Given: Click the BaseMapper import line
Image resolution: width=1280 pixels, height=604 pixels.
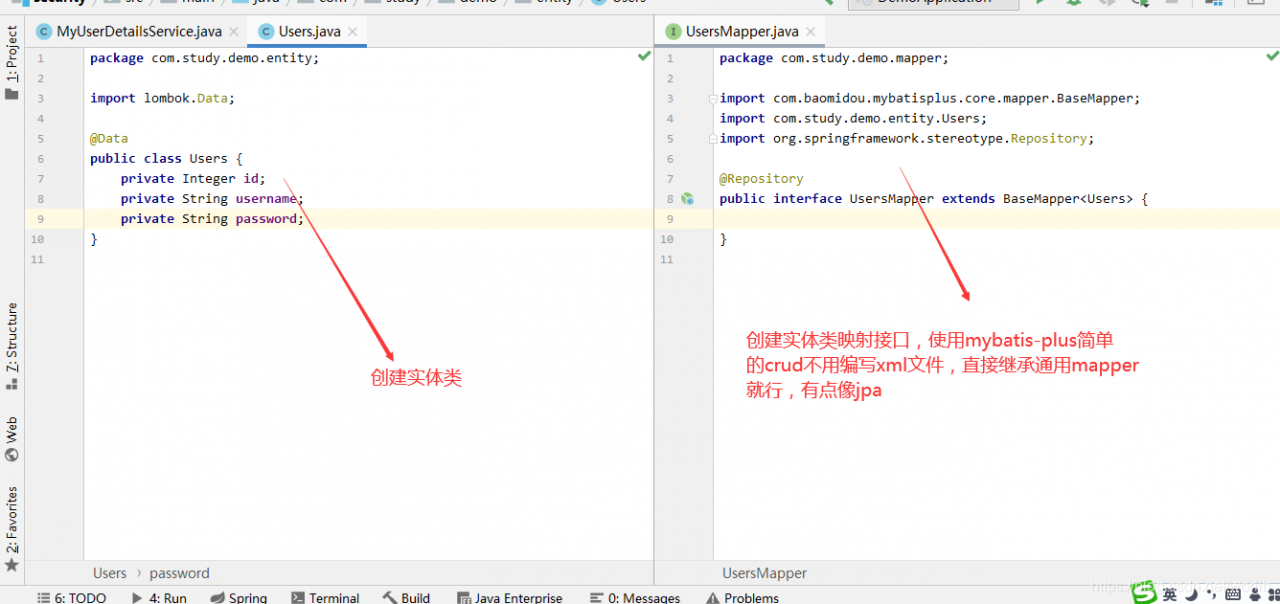Looking at the screenshot, I should (930, 99).
